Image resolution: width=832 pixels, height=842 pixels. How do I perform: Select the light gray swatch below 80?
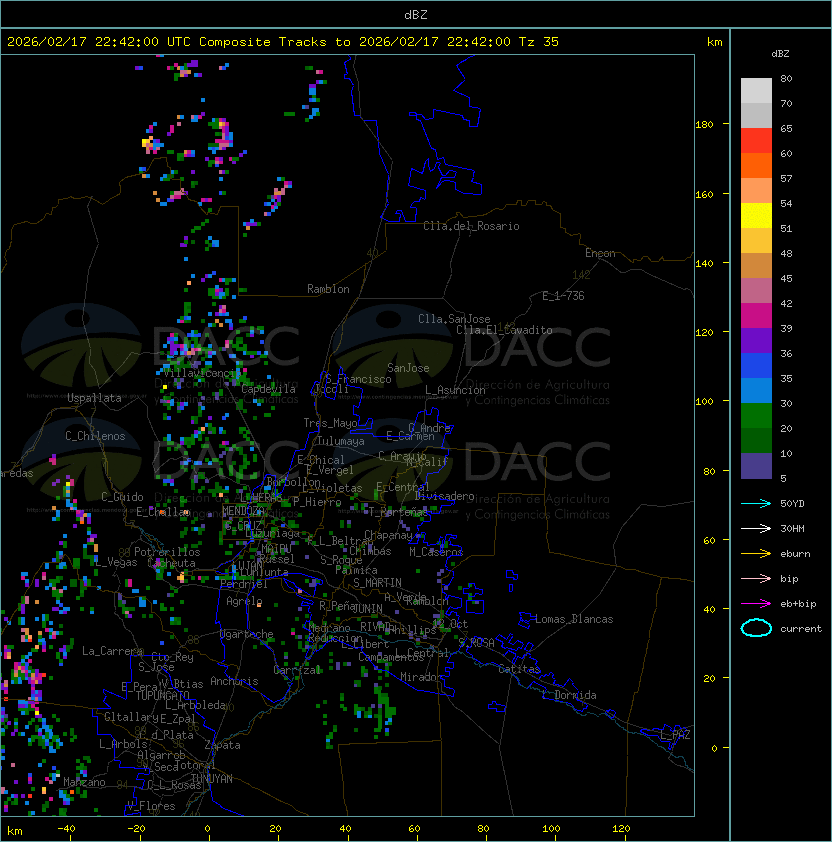[x=756, y=91]
